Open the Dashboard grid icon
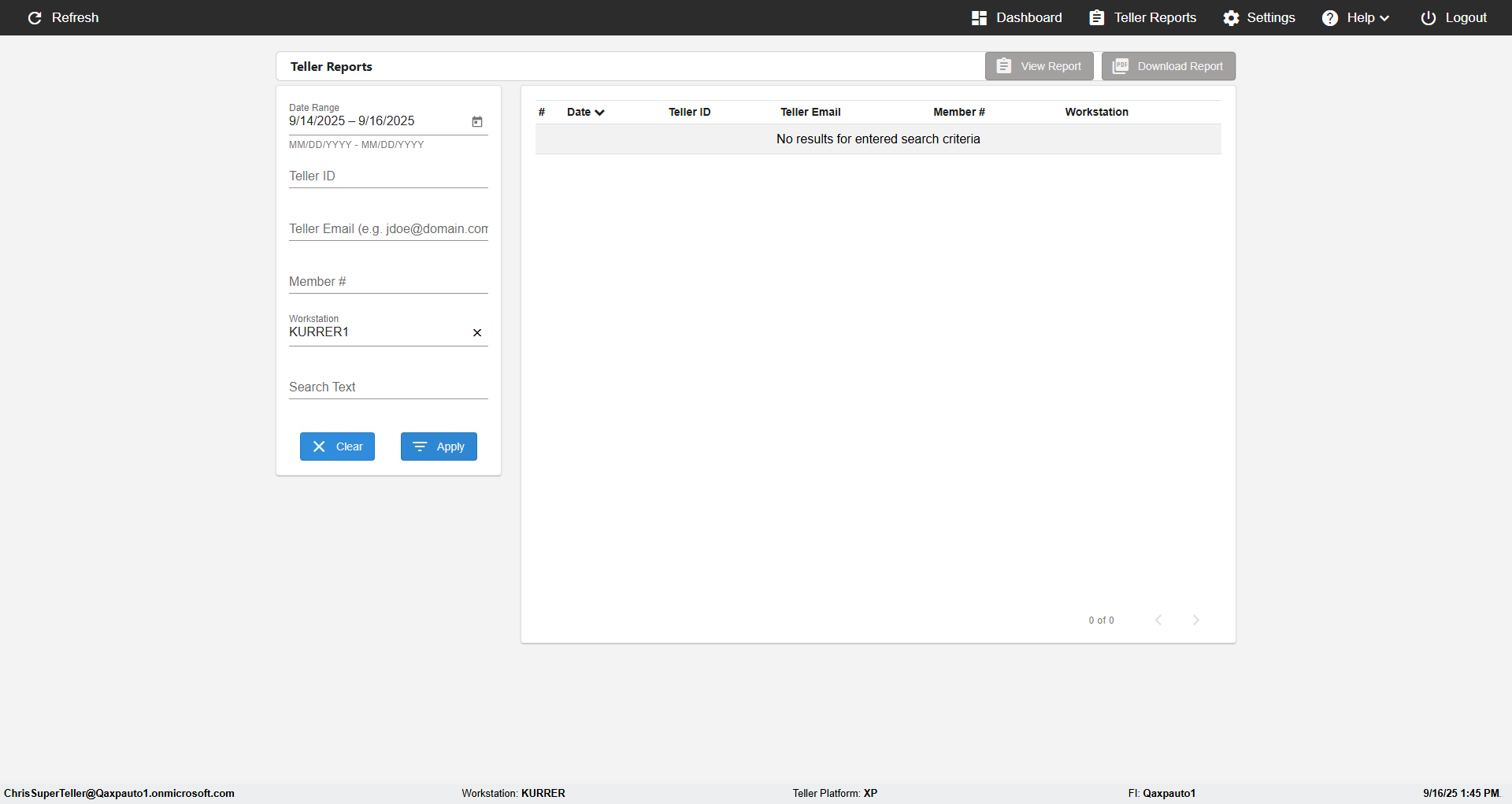This screenshot has height=804, width=1512. point(979,18)
